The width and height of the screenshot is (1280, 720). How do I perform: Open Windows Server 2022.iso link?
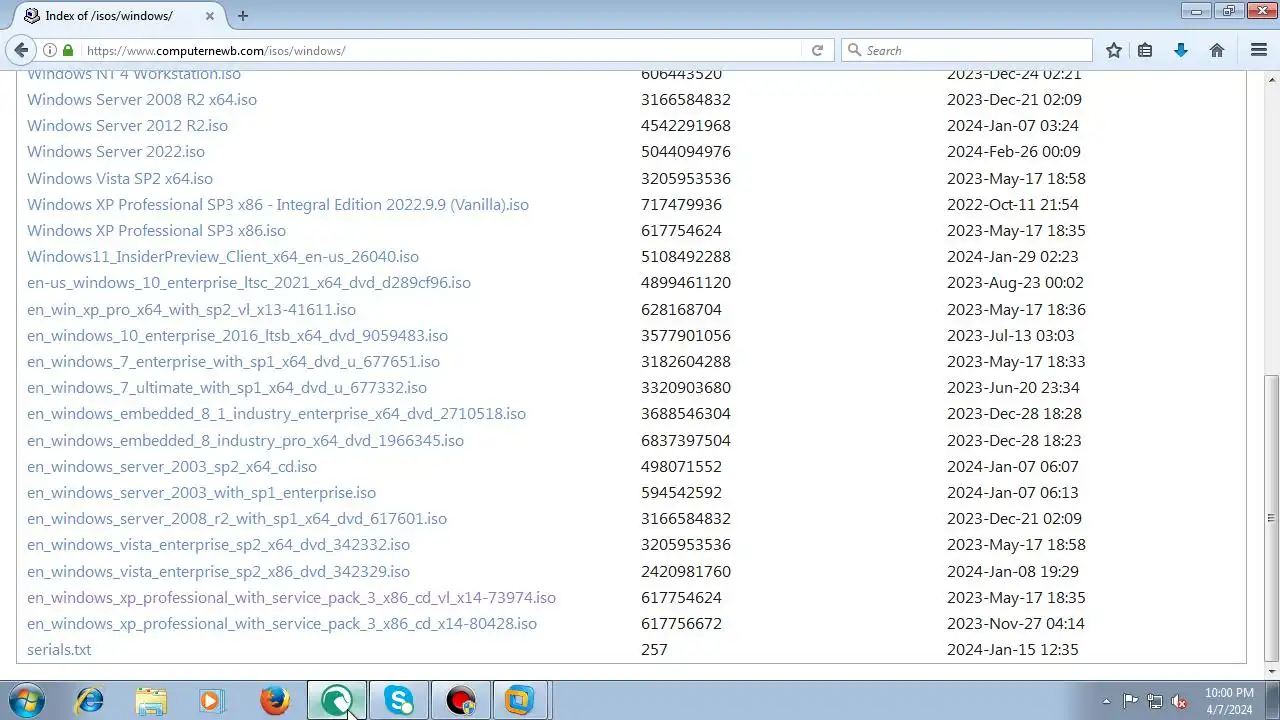[x=116, y=151]
